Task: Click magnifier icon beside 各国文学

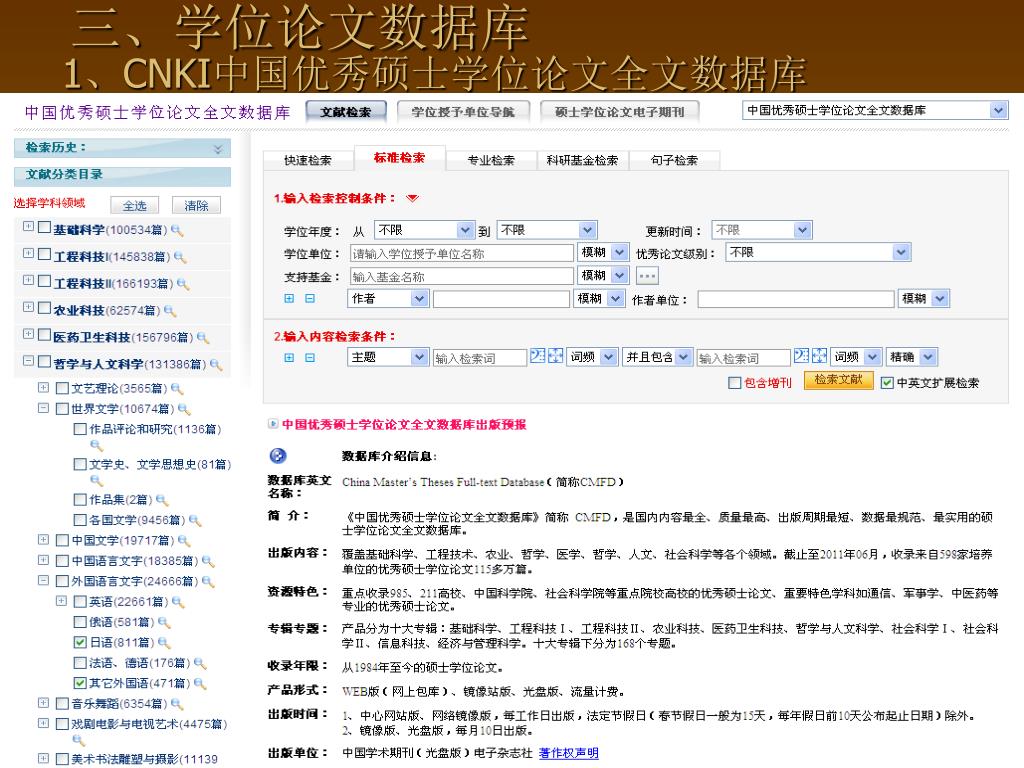Action: [195, 520]
